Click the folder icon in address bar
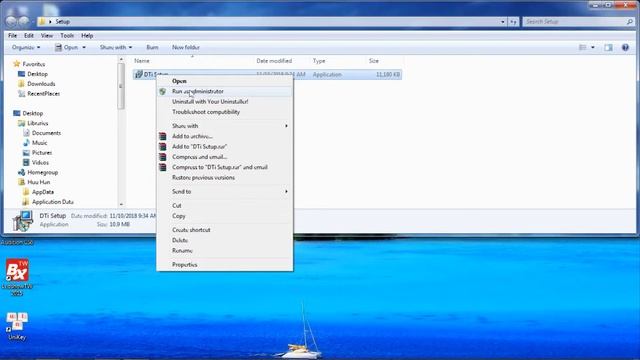The image size is (640, 360). [42, 22]
